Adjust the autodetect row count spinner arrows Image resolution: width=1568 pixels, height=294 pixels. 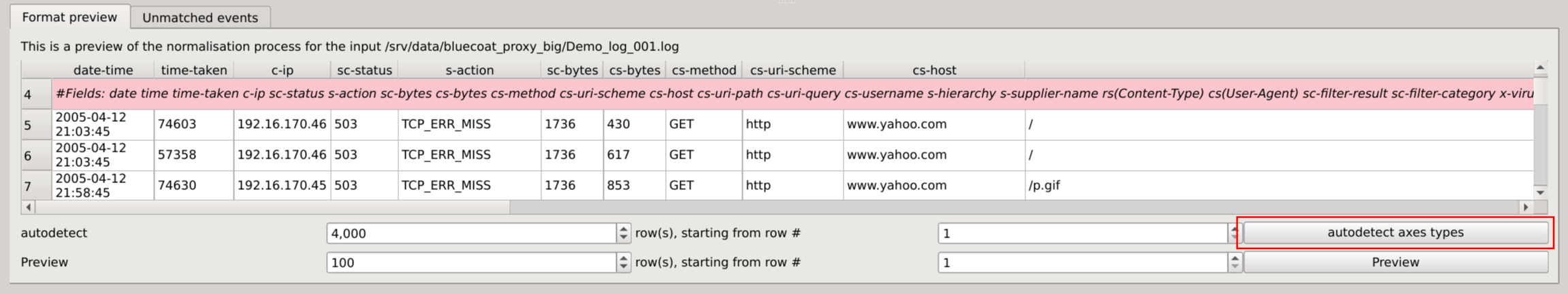pyautogui.click(x=623, y=233)
